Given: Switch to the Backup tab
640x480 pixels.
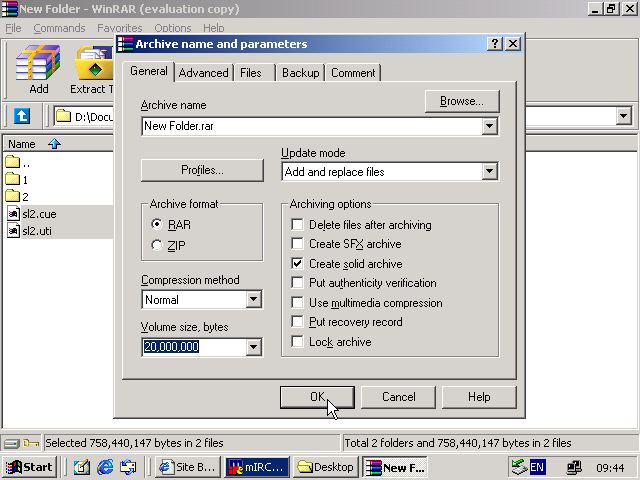Looking at the screenshot, I should click(300, 73).
